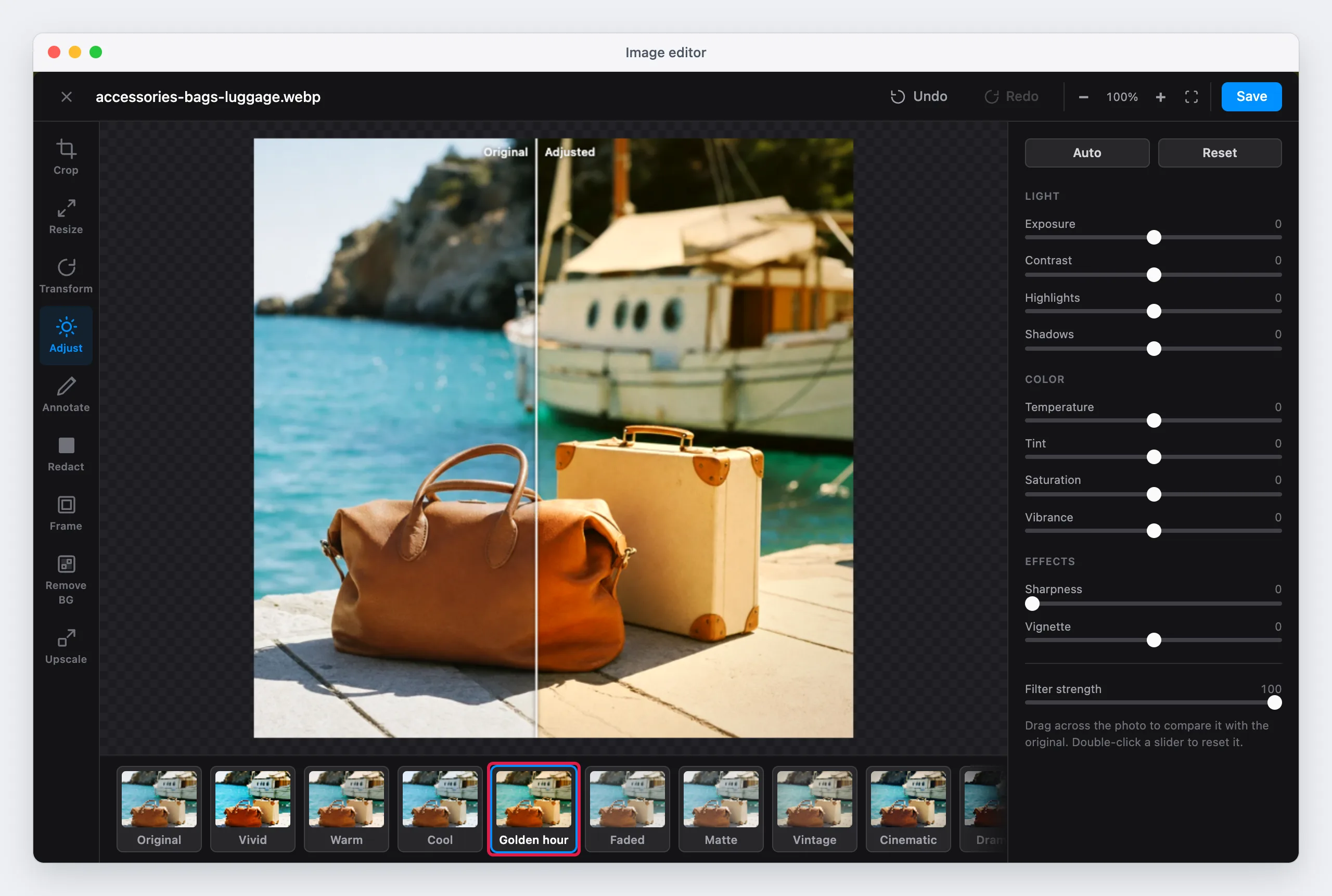
Task: Click the Filter strength slider handle
Action: (1274, 703)
